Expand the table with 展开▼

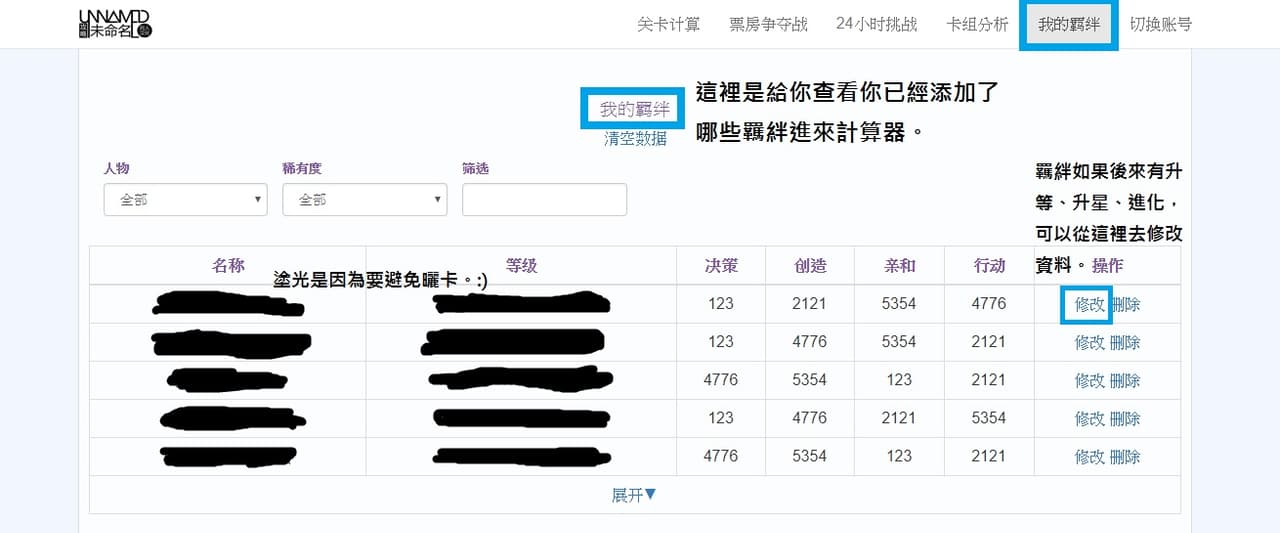[634, 495]
